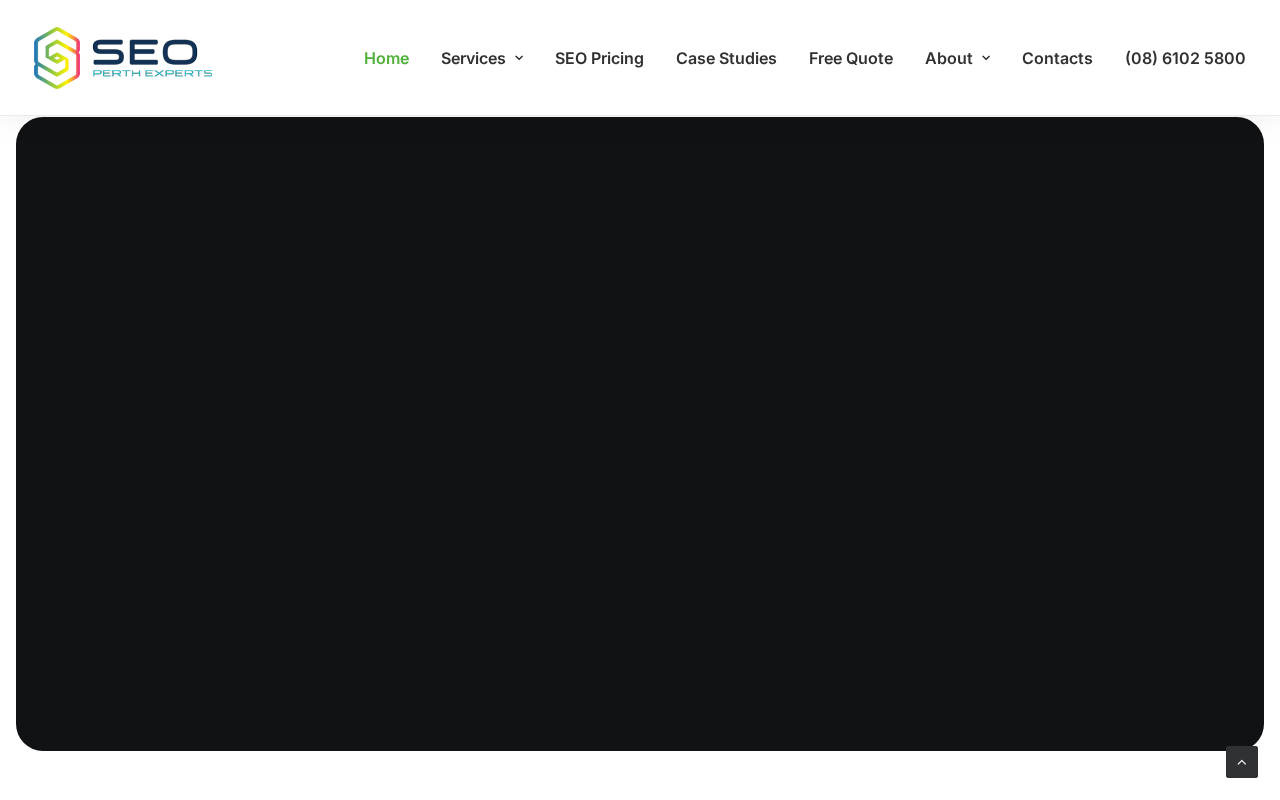Screen dimensions: 1280x800
Task: View the Case Studies page
Action: 726,58
